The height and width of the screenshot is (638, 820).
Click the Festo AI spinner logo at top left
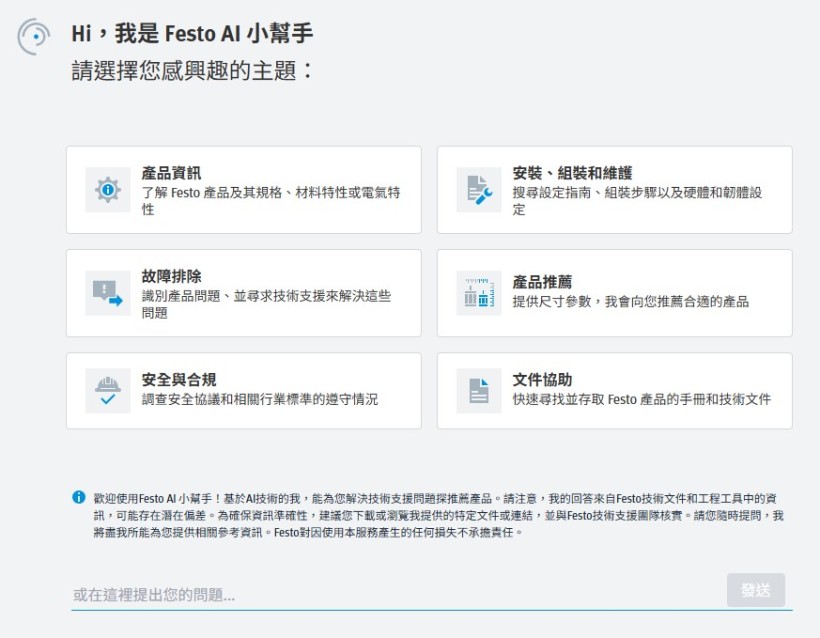pos(33,37)
